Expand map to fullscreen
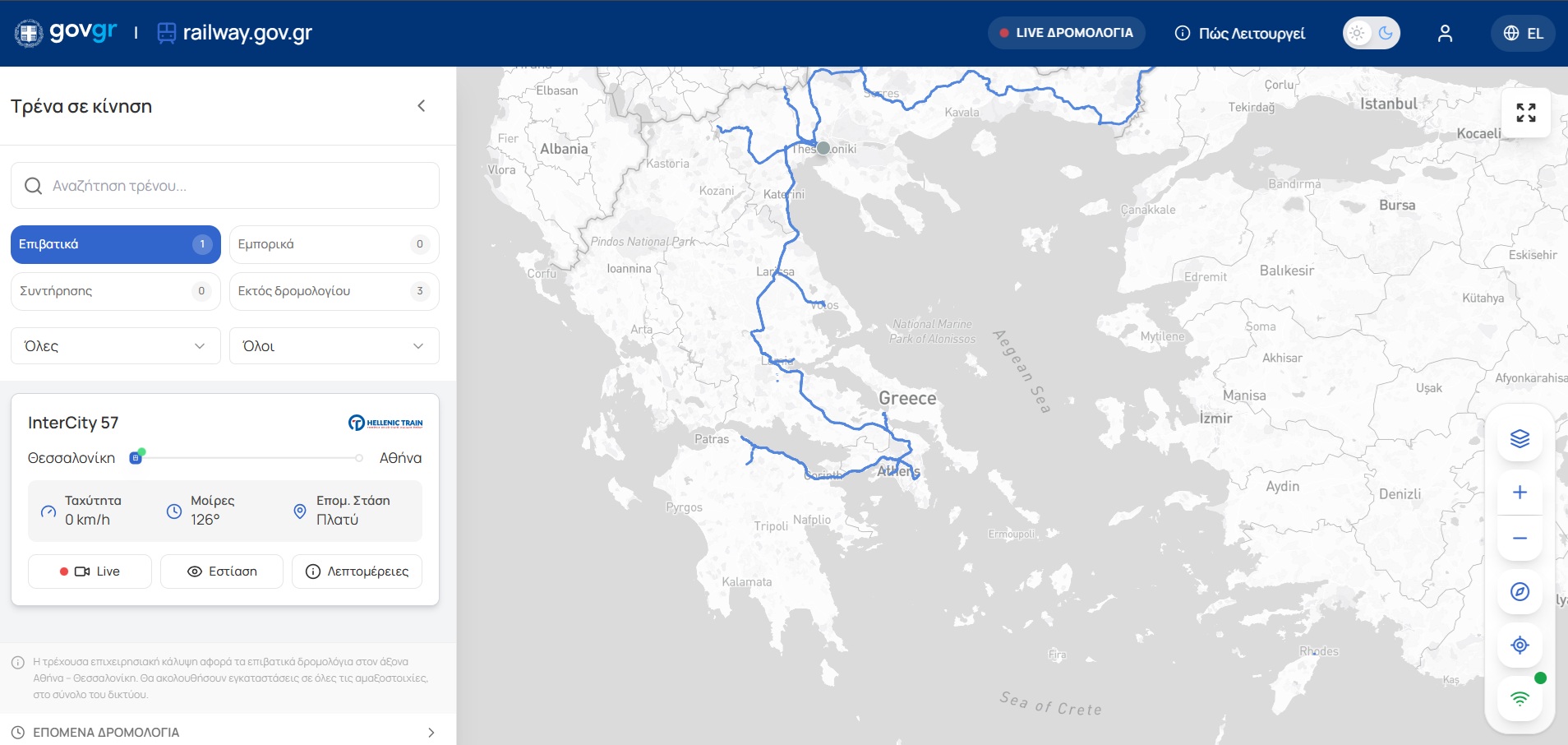The width and height of the screenshot is (1568, 745). point(1525,113)
